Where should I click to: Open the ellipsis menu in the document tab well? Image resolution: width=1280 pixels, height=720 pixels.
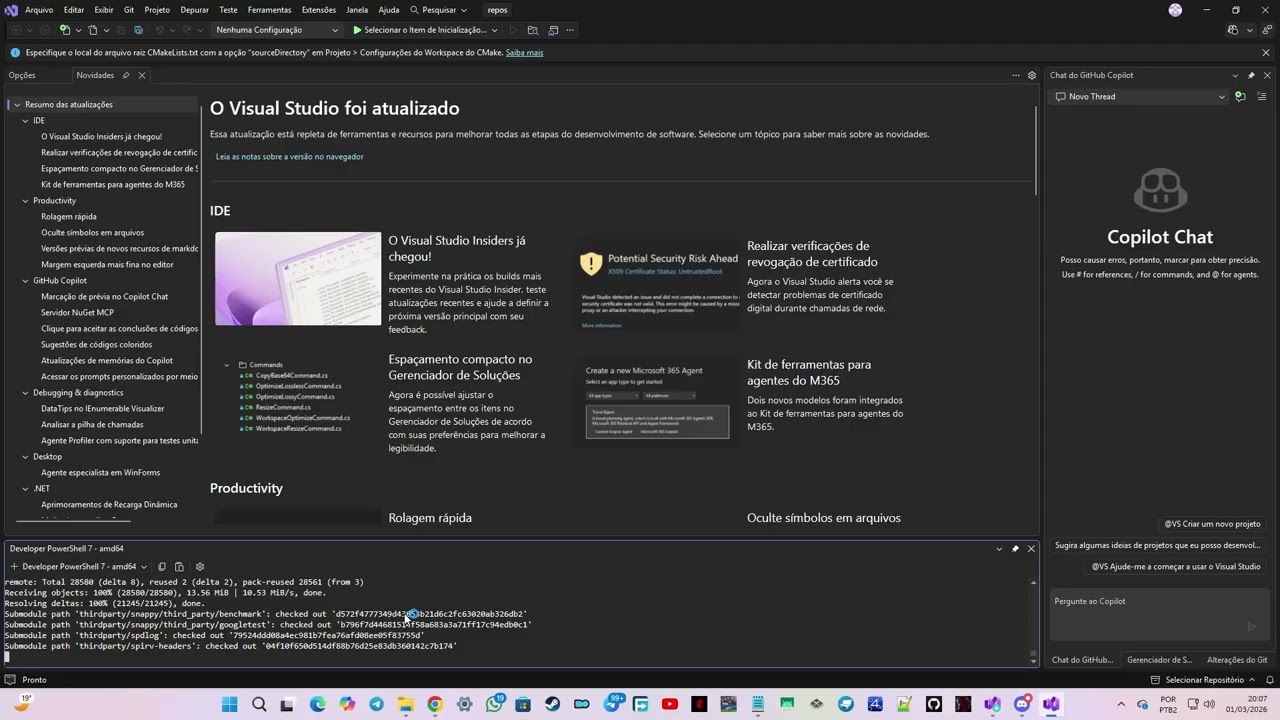[1016, 75]
